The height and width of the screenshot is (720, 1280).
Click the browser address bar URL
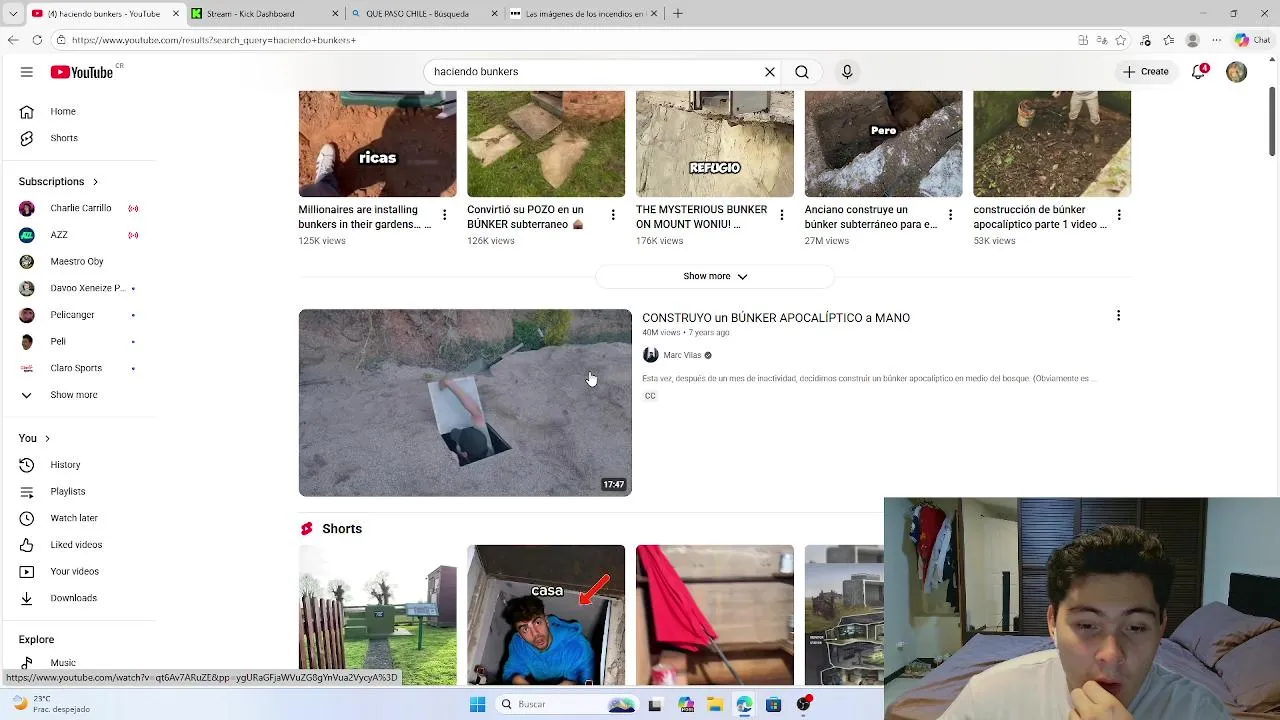coord(213,40)
